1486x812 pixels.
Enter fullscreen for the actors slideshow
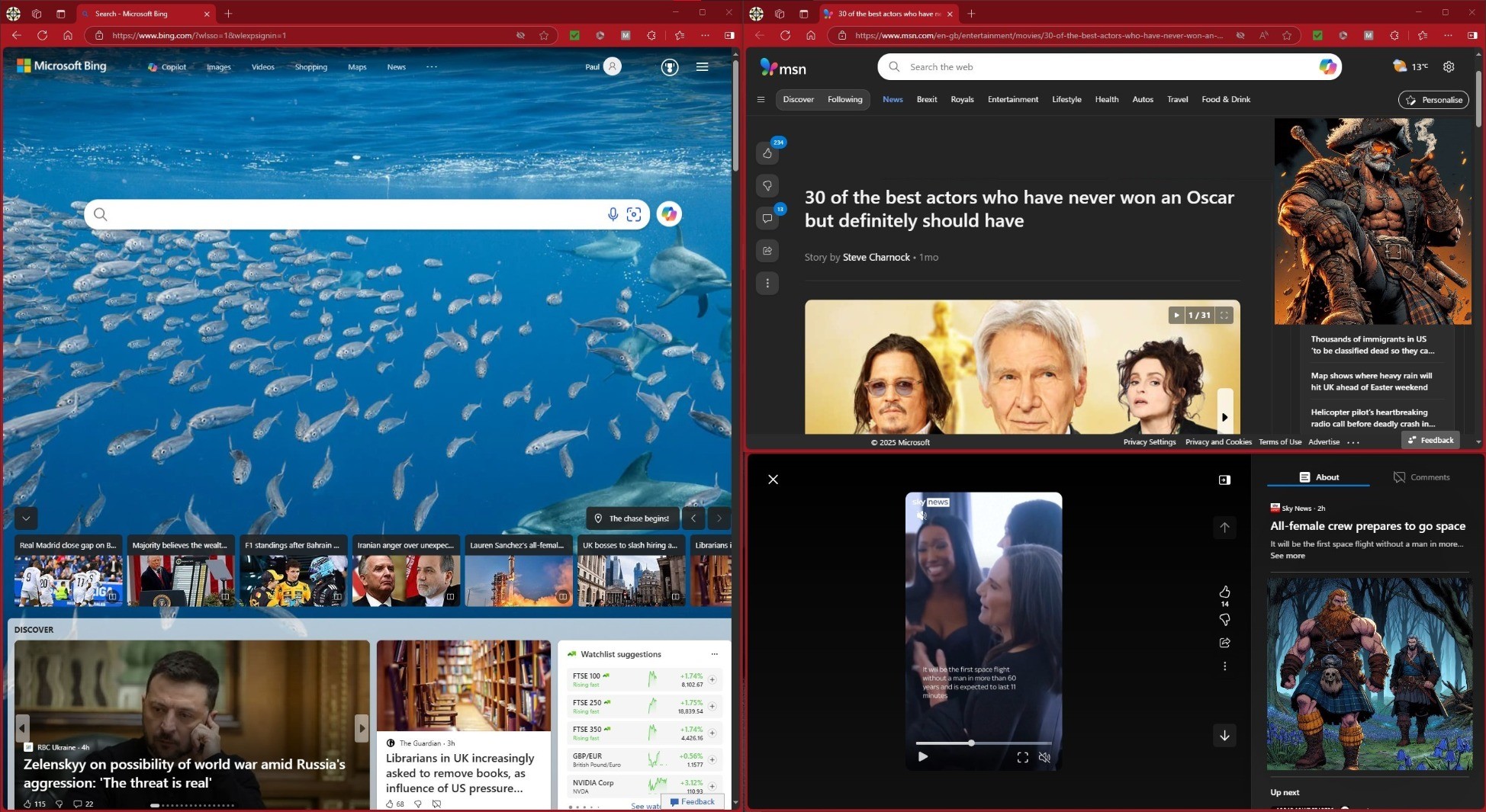point(1224,315)
